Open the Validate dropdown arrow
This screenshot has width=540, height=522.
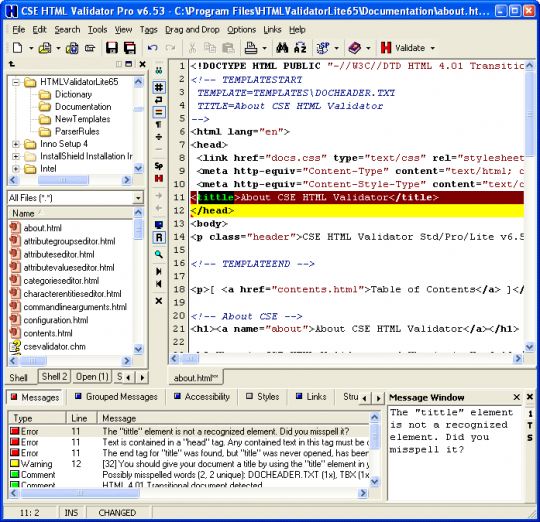433,48
